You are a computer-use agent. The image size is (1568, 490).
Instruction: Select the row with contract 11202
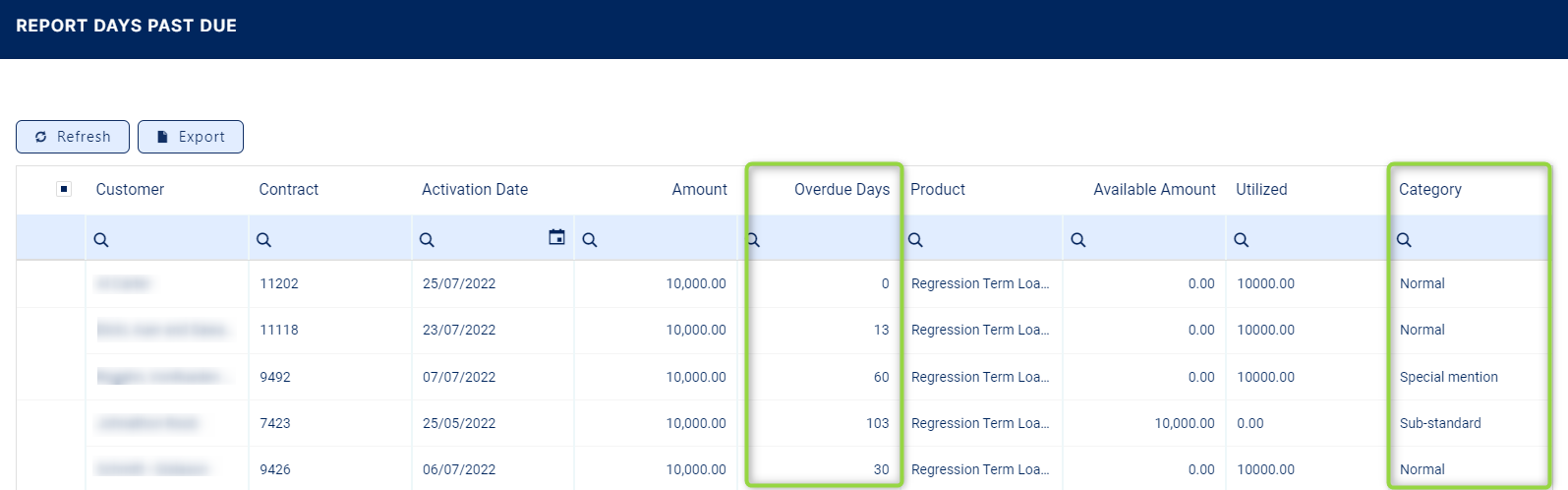click(278, 283)
